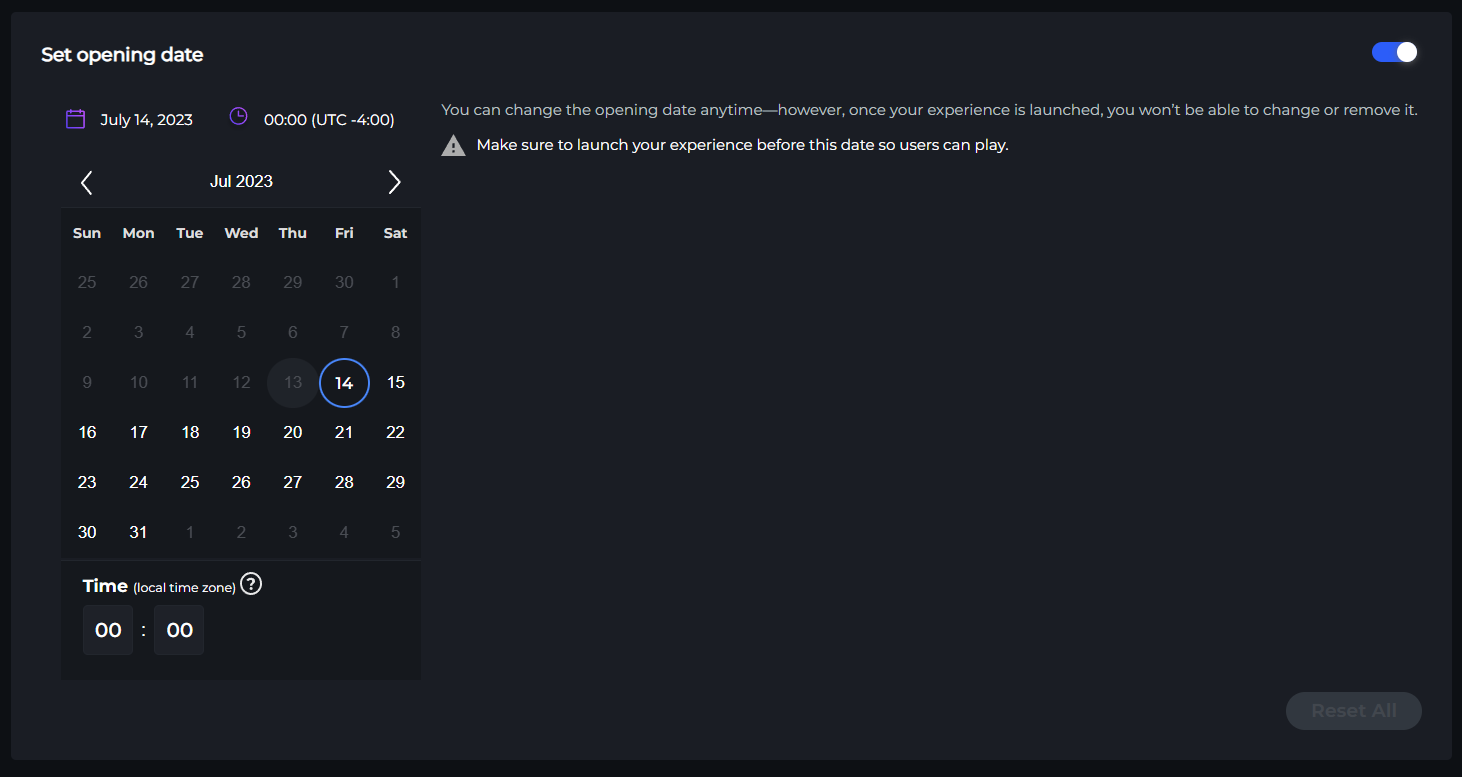Image resolution: width=1462 pixels, height=777 pixels.
Task: Click the minutes input box
Action: pyautogui.click(x=179, y=630)
